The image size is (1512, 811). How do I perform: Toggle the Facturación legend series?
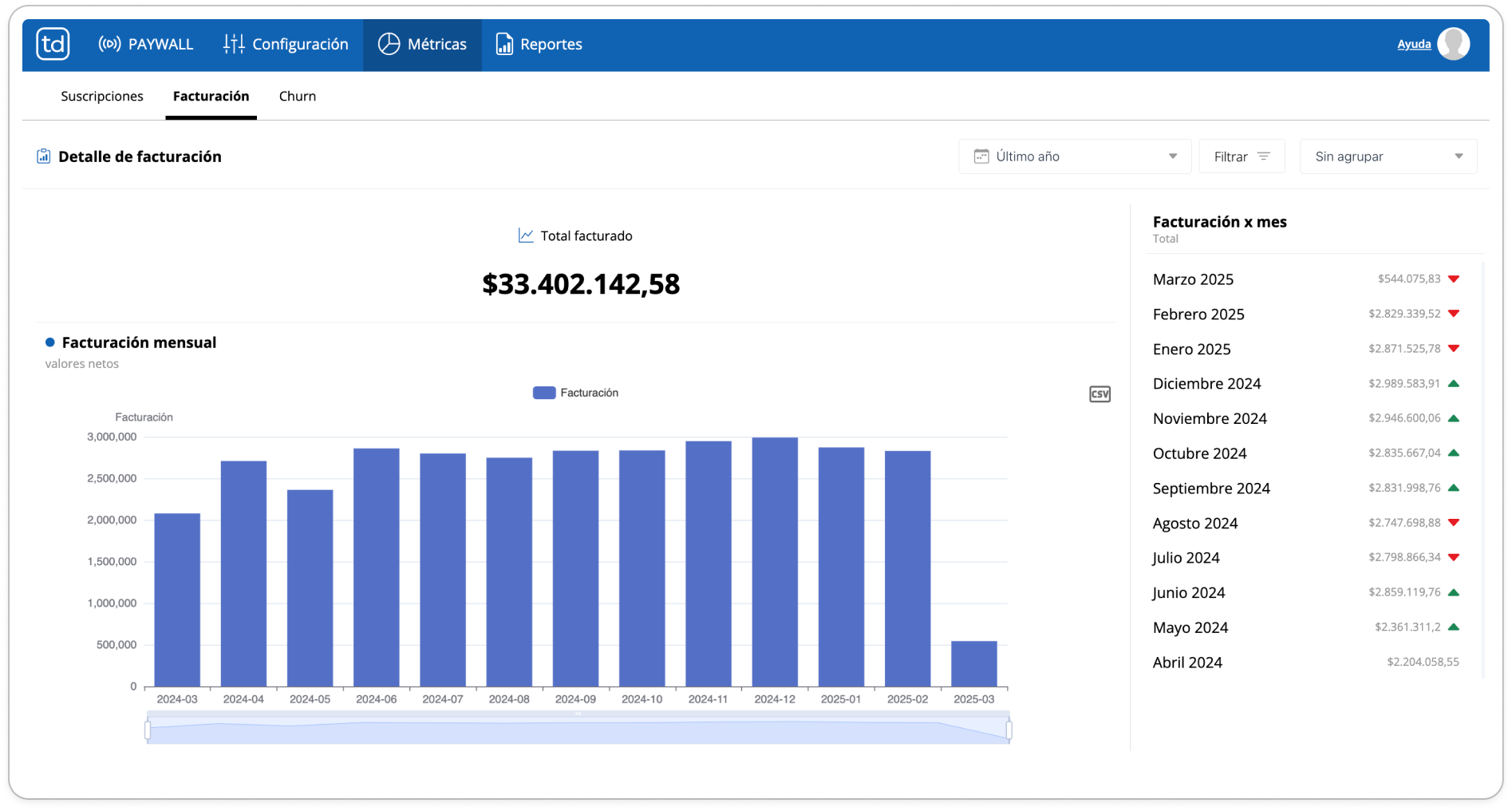click(x=575, y=393)
